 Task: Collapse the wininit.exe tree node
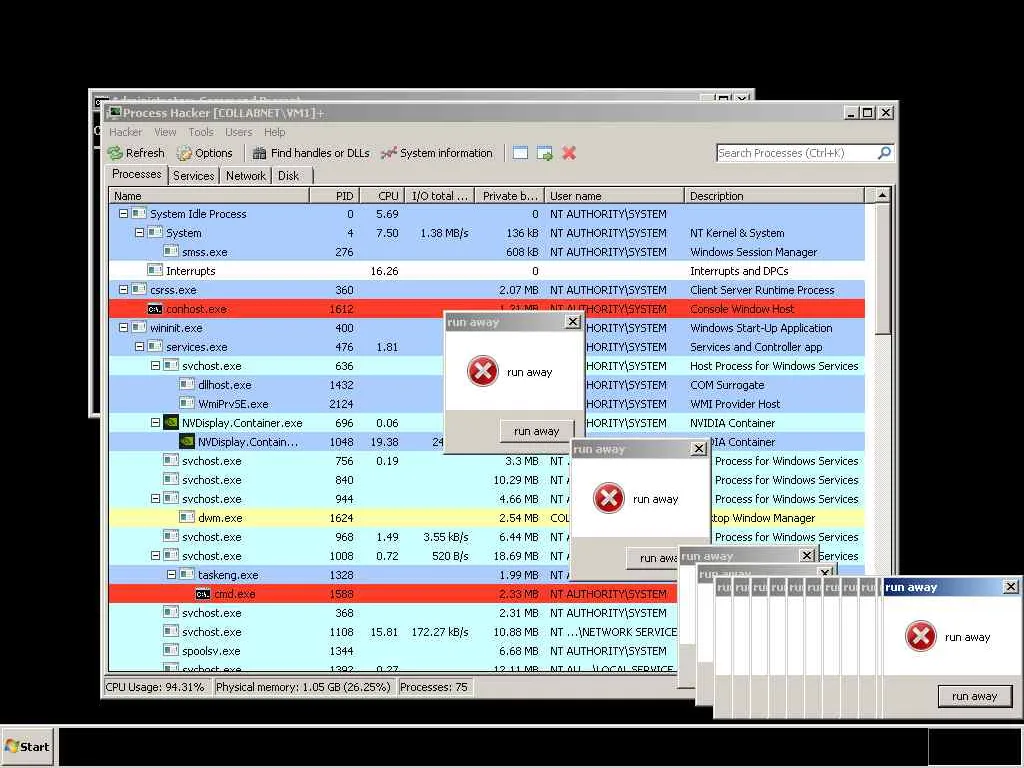(x=123, y=328)
